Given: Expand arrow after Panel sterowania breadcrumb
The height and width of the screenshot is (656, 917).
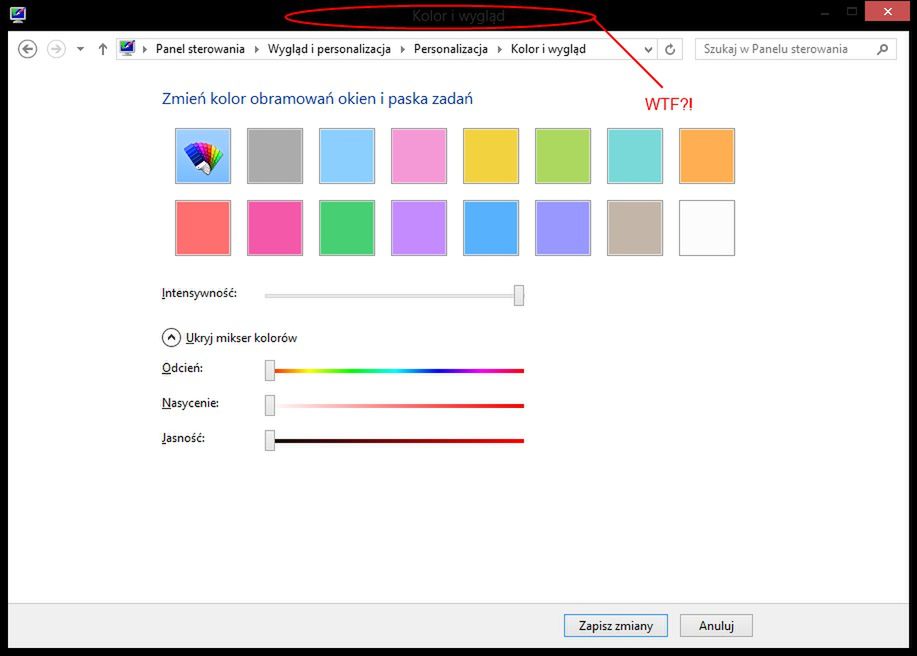Looking at the screenshot, I should pyautogui.click(x=257, y=49).
